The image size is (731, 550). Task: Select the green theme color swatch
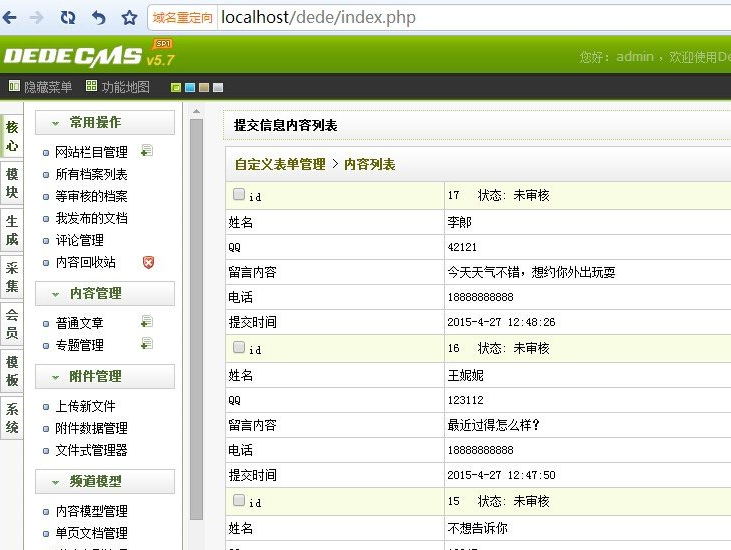point(176,88)
